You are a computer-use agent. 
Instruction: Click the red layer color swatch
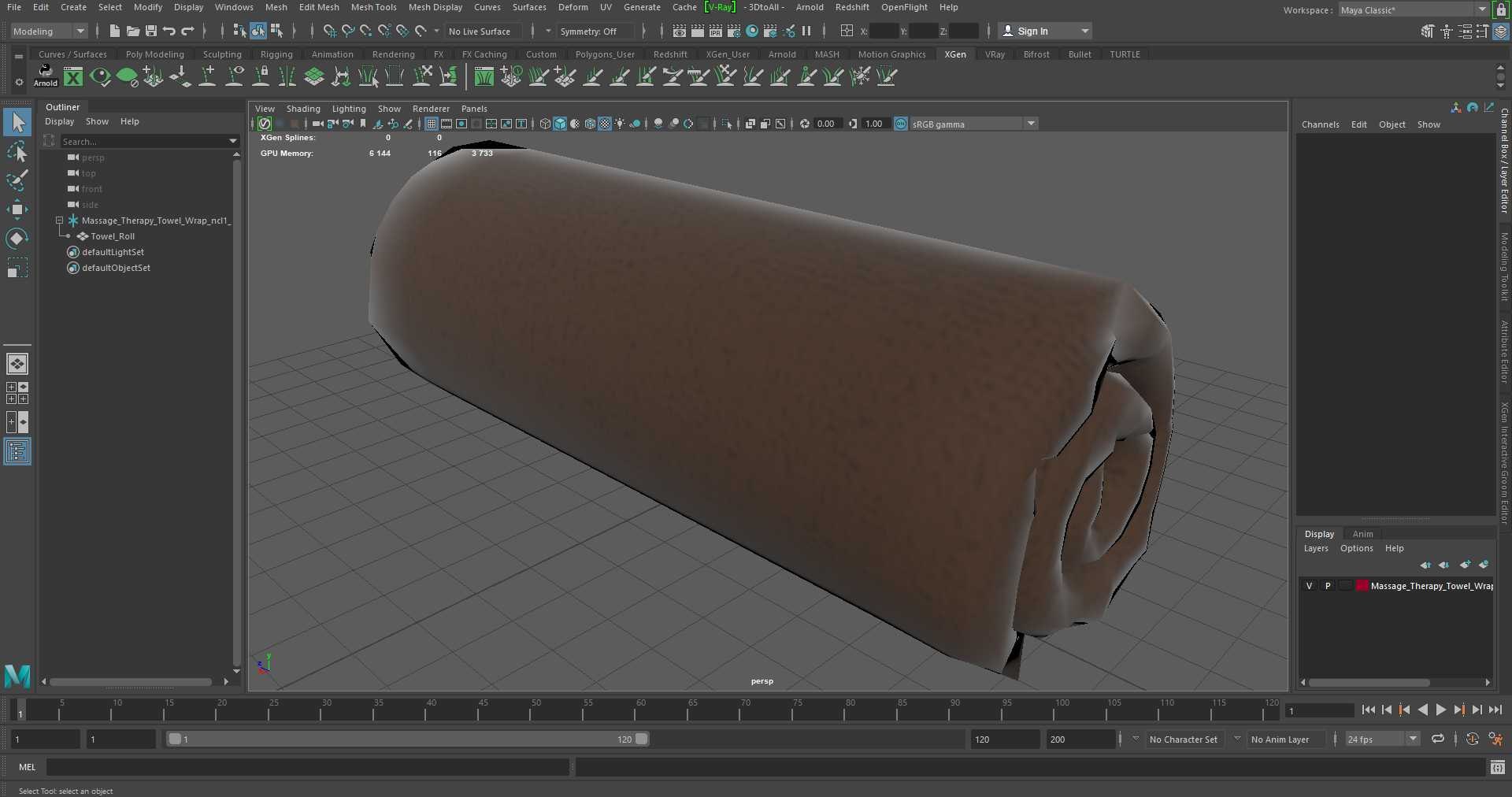point(1362,586)
